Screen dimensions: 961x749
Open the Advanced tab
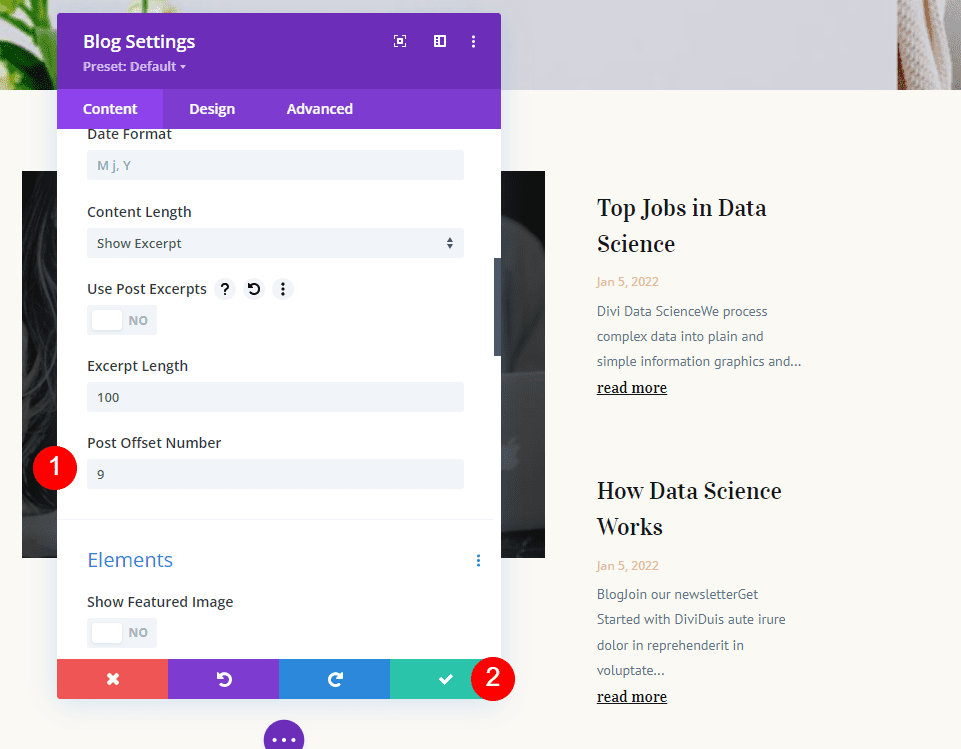point(319,108)
